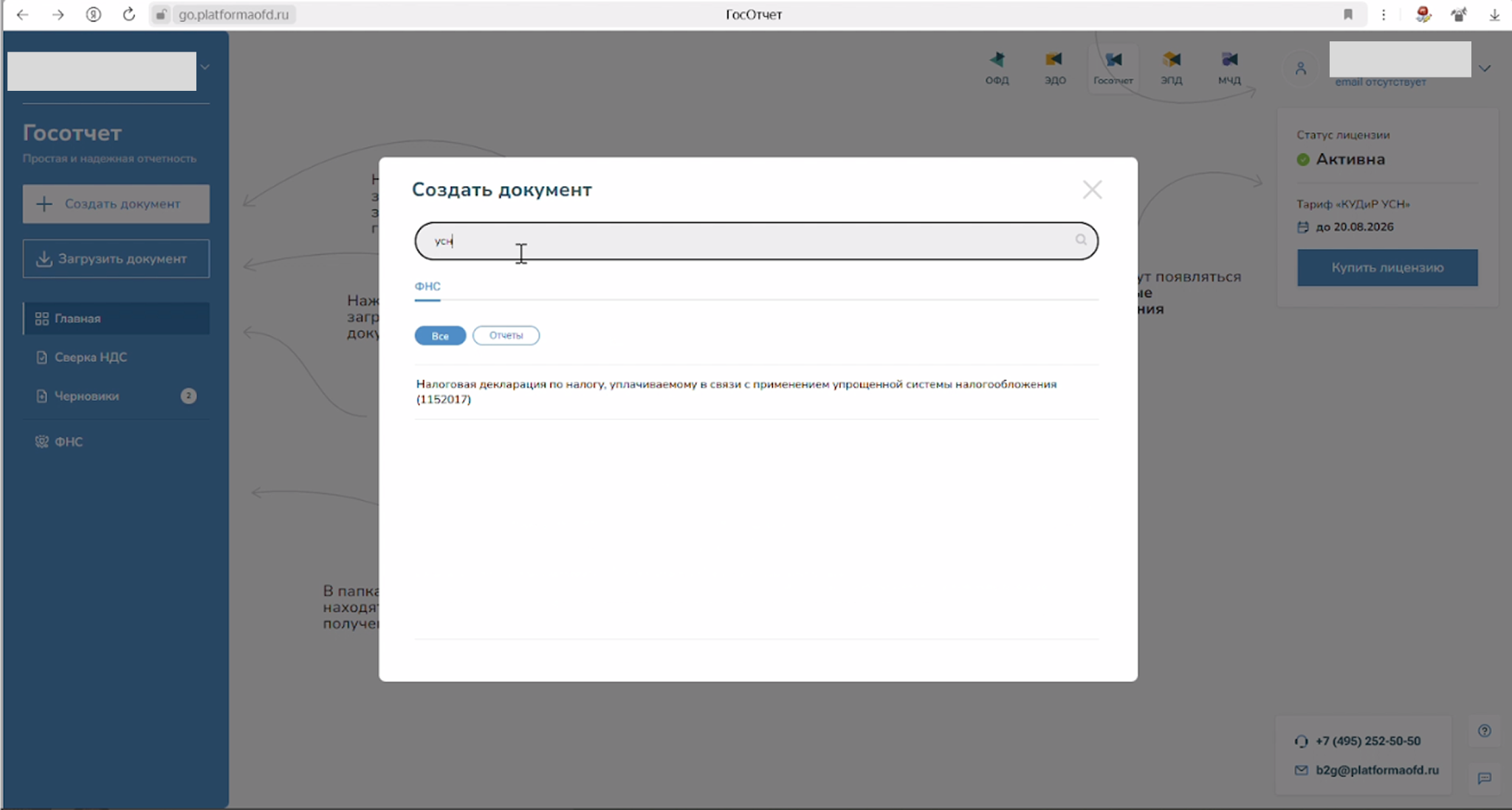Switch to the ФНС tab in the dialog
The image size is (1512, 810).
click(x=427, y=286)
